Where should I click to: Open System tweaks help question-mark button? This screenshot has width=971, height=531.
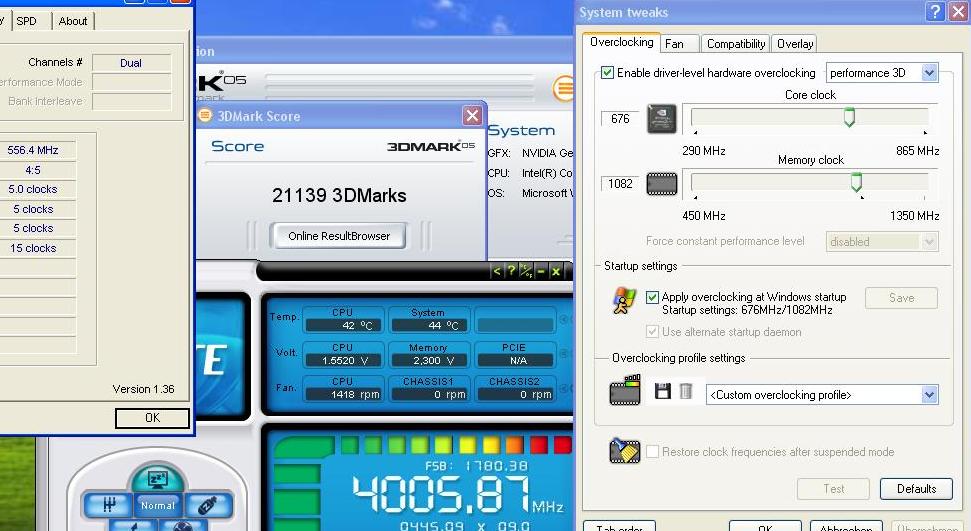(935, 11)
